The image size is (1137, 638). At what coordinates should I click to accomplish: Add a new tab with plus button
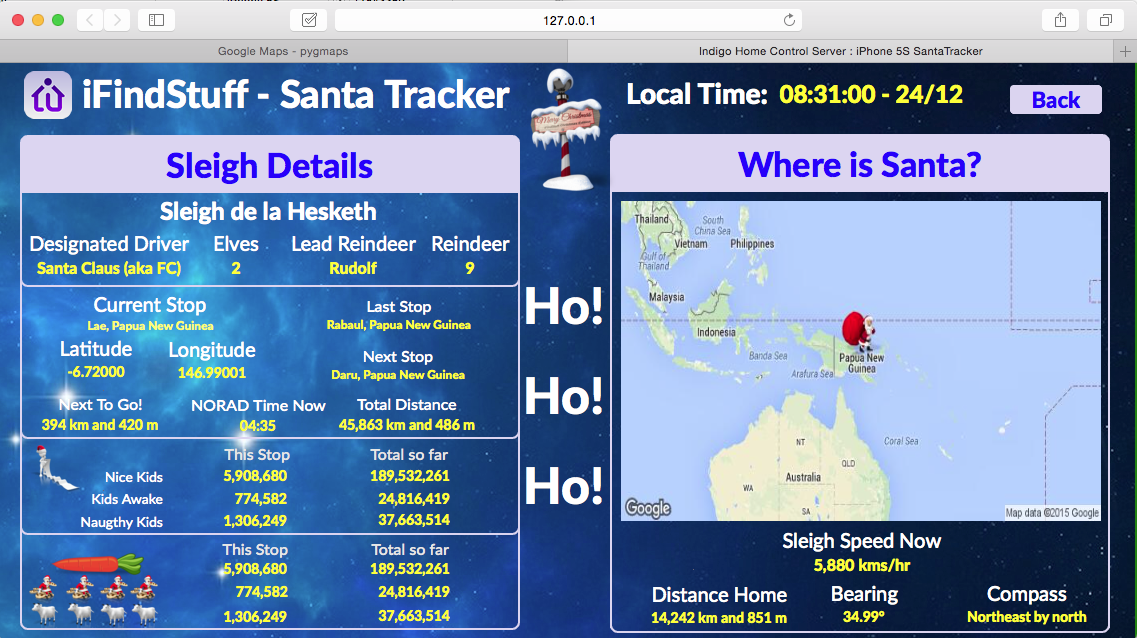1125,51
